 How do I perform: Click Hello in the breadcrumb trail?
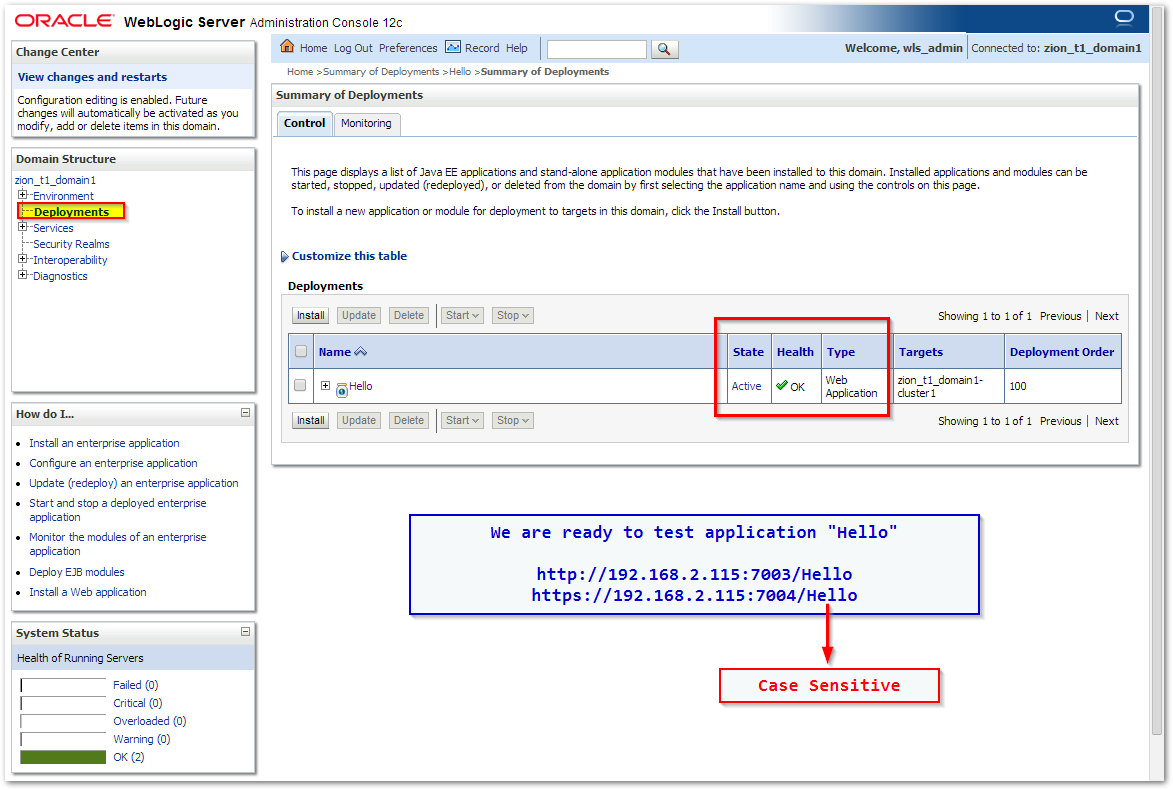pyautogui.click(x=460, y=72)
